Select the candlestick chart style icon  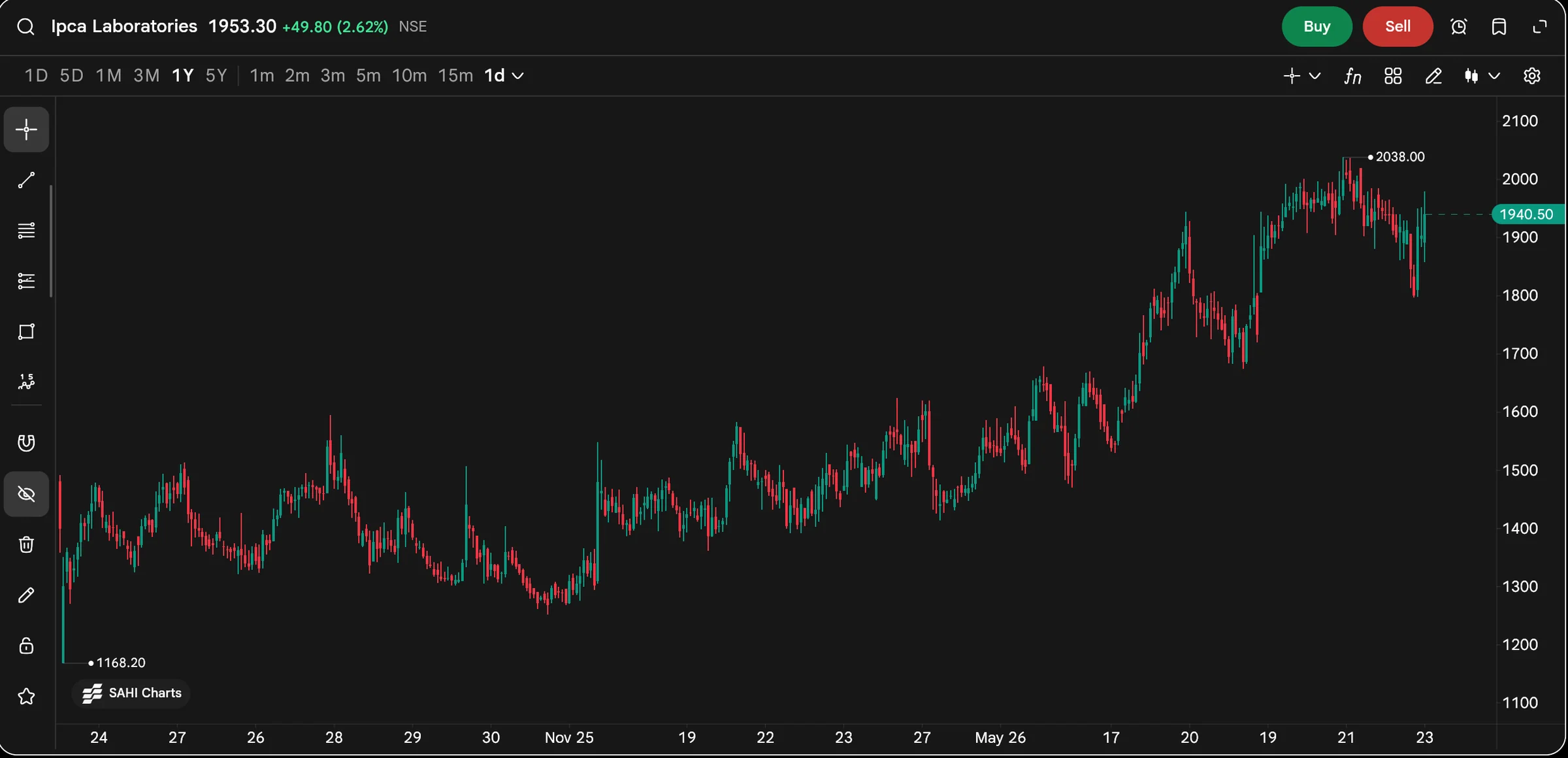coord(1471,76)
